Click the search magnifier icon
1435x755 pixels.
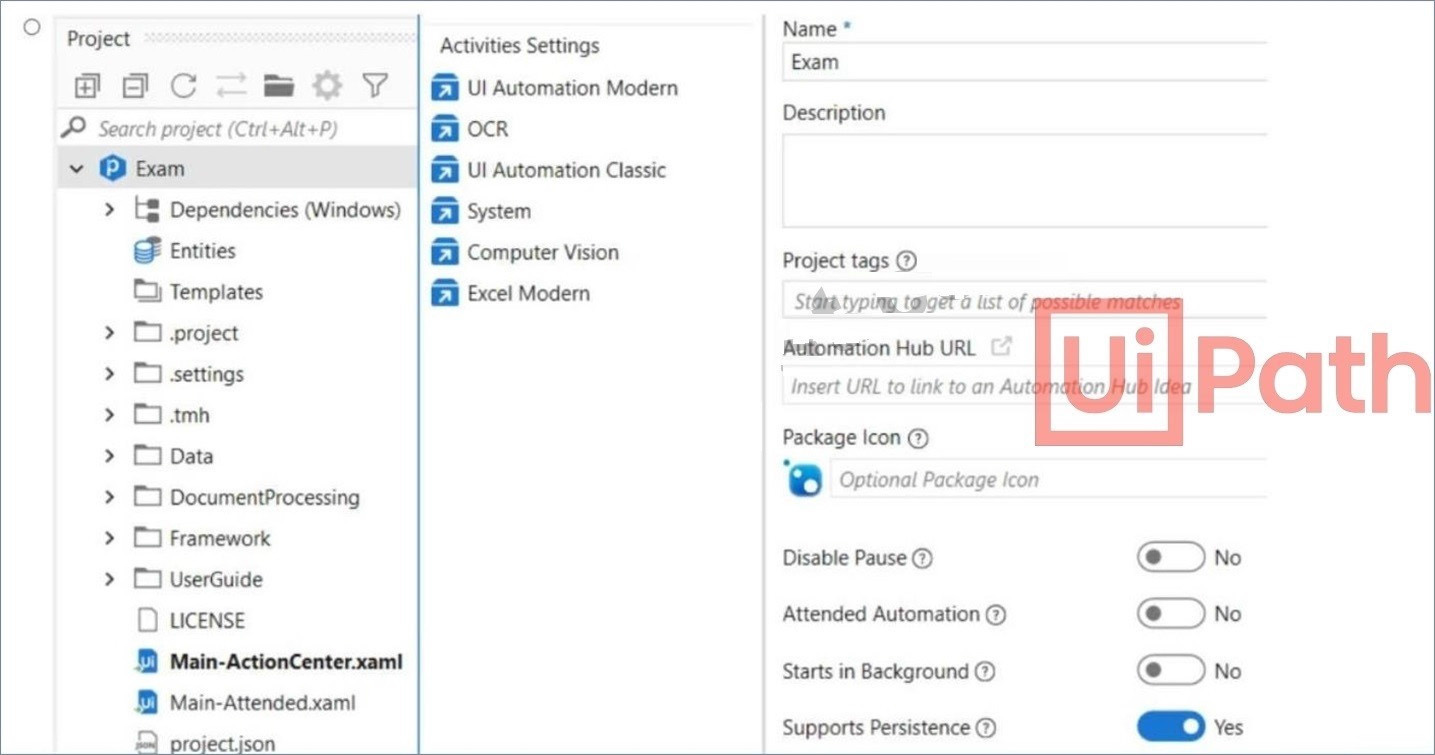tap(74, 128)
